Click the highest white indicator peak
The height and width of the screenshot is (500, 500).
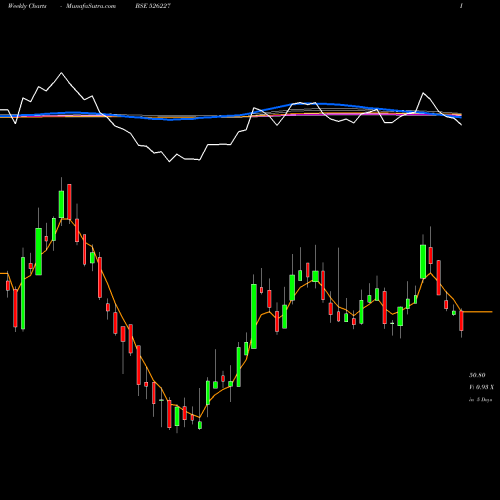point(61,73)
